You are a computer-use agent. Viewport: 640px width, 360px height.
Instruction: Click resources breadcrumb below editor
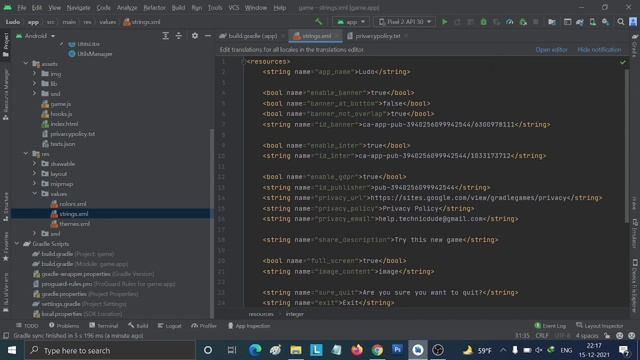(261, 314)
